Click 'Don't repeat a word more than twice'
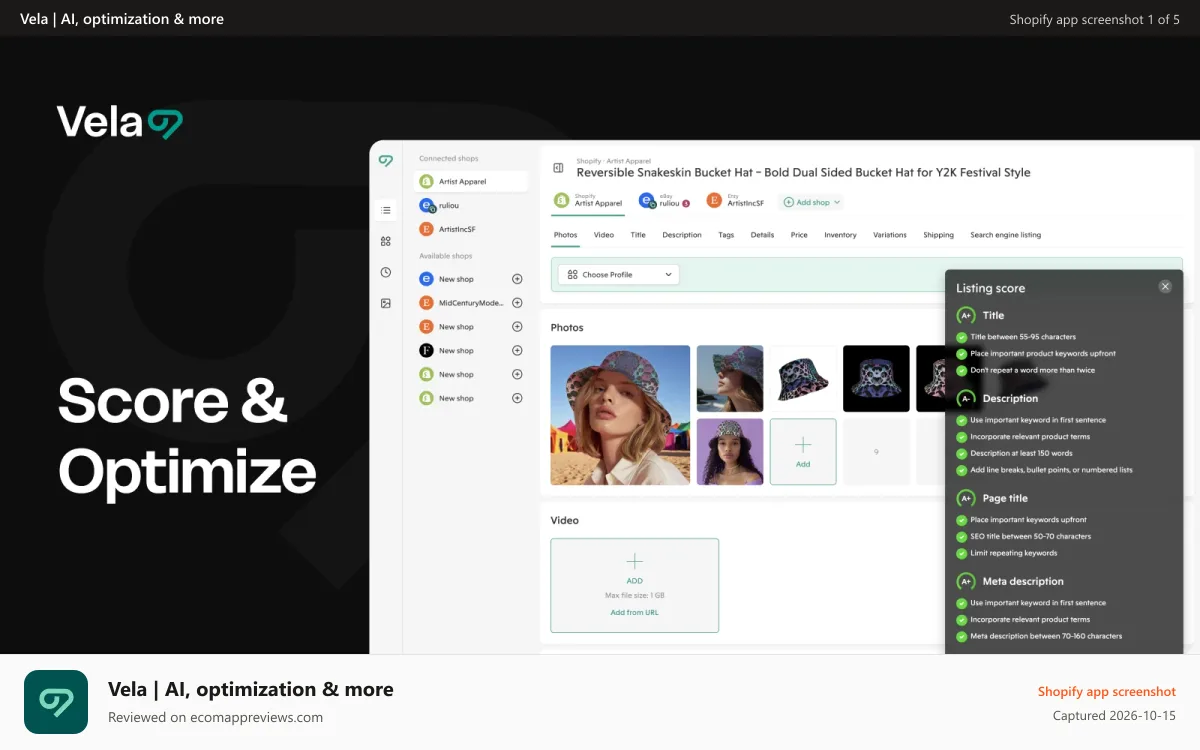Screen dimensions: 1200x750 tap(1032, 370)
